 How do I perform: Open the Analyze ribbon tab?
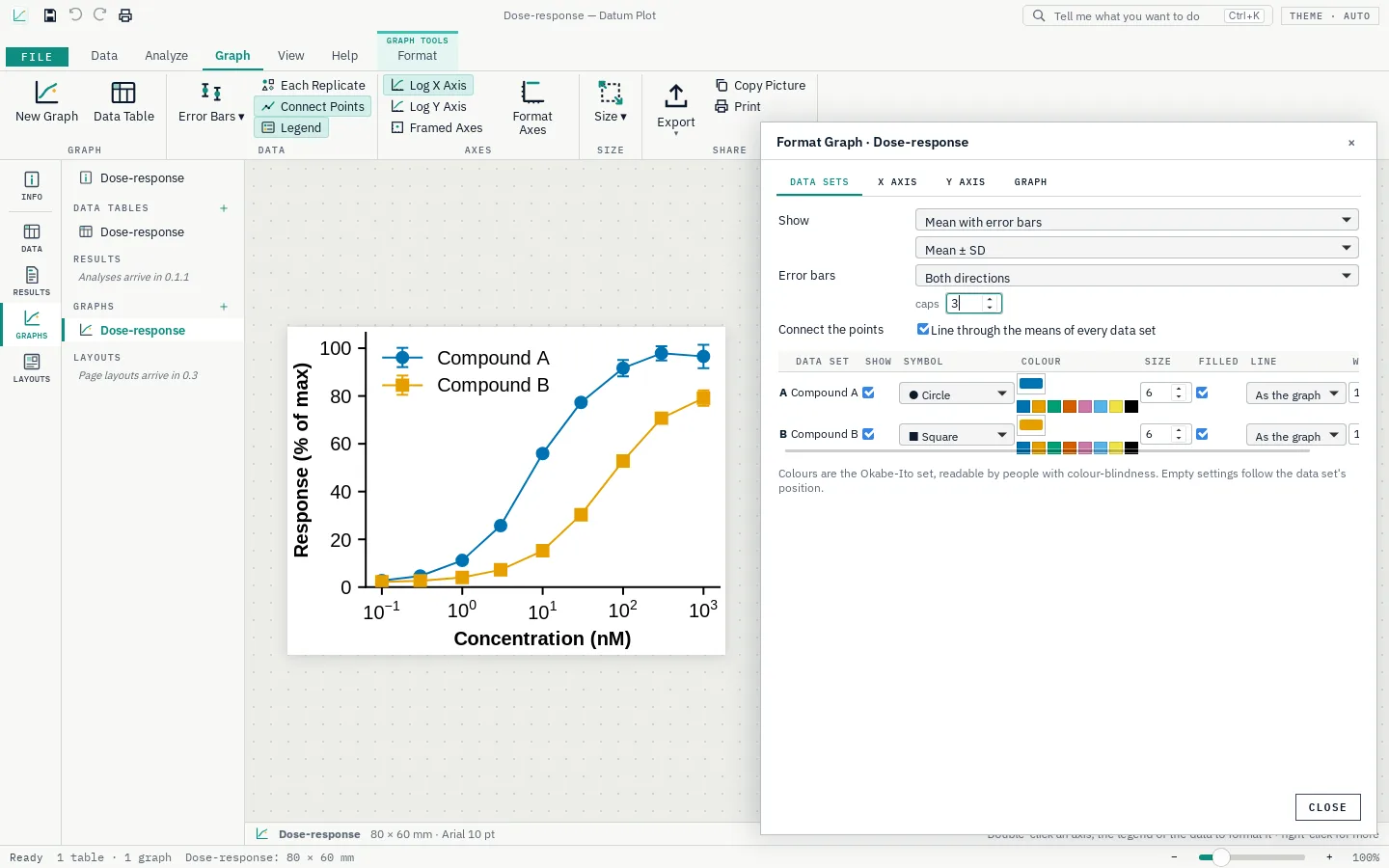coord(166,56)
